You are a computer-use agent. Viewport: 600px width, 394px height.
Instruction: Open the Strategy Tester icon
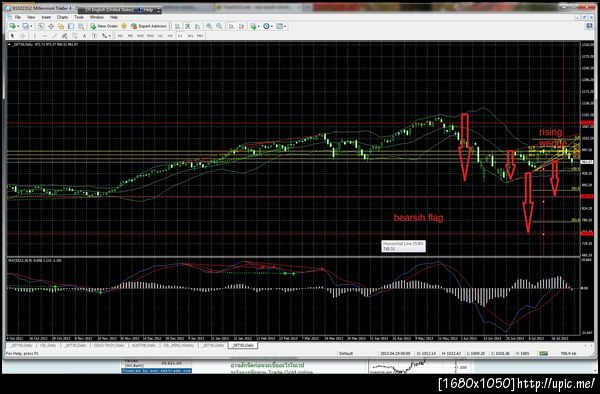pyautogui.click(x=81, y=26)
